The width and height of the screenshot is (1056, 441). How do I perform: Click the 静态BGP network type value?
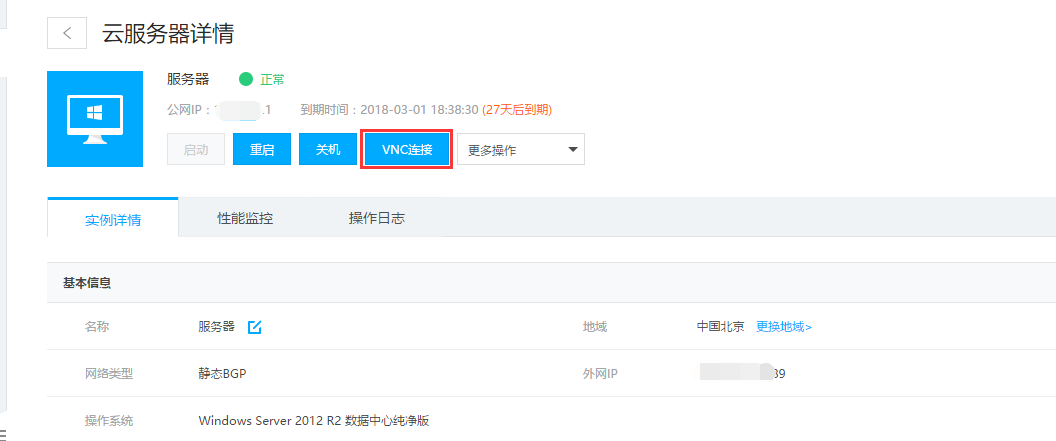222,374
